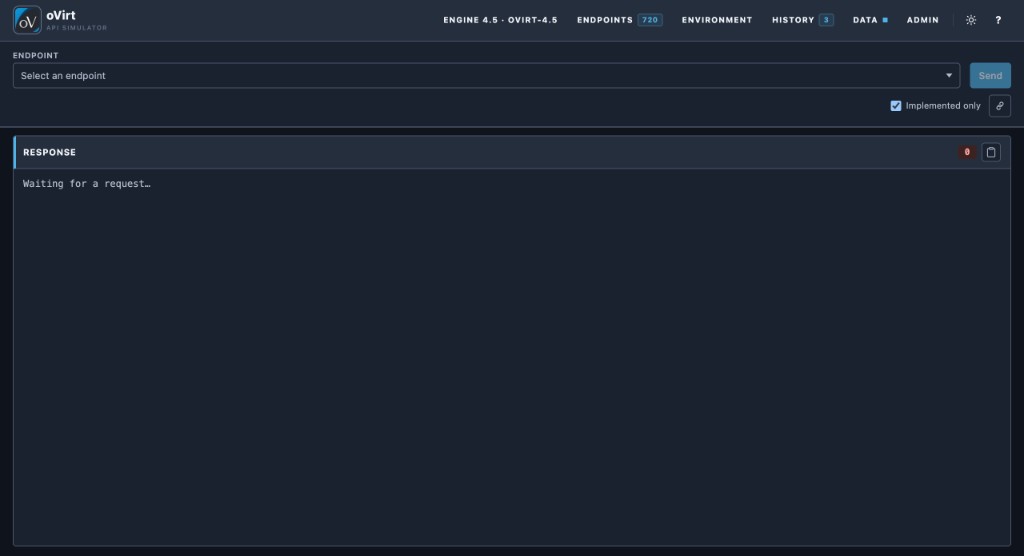Open the Environment menu
This screenshot has height=556, width=1024.
(x=717, y=20)
